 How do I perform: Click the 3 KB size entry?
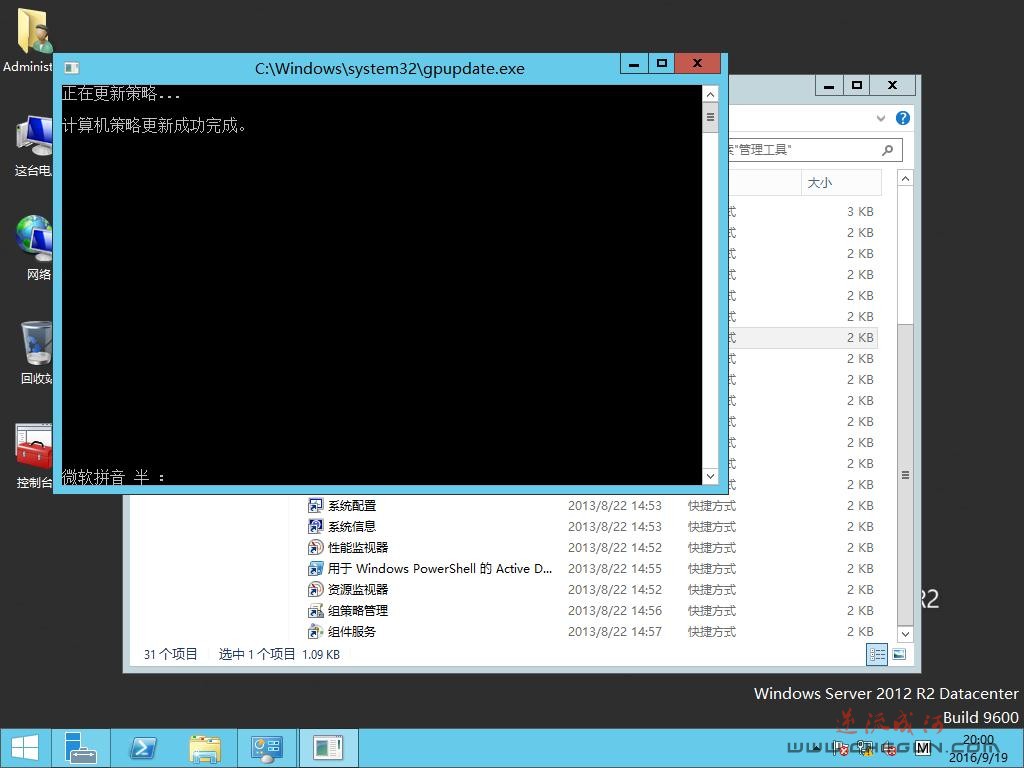(860, 212)
